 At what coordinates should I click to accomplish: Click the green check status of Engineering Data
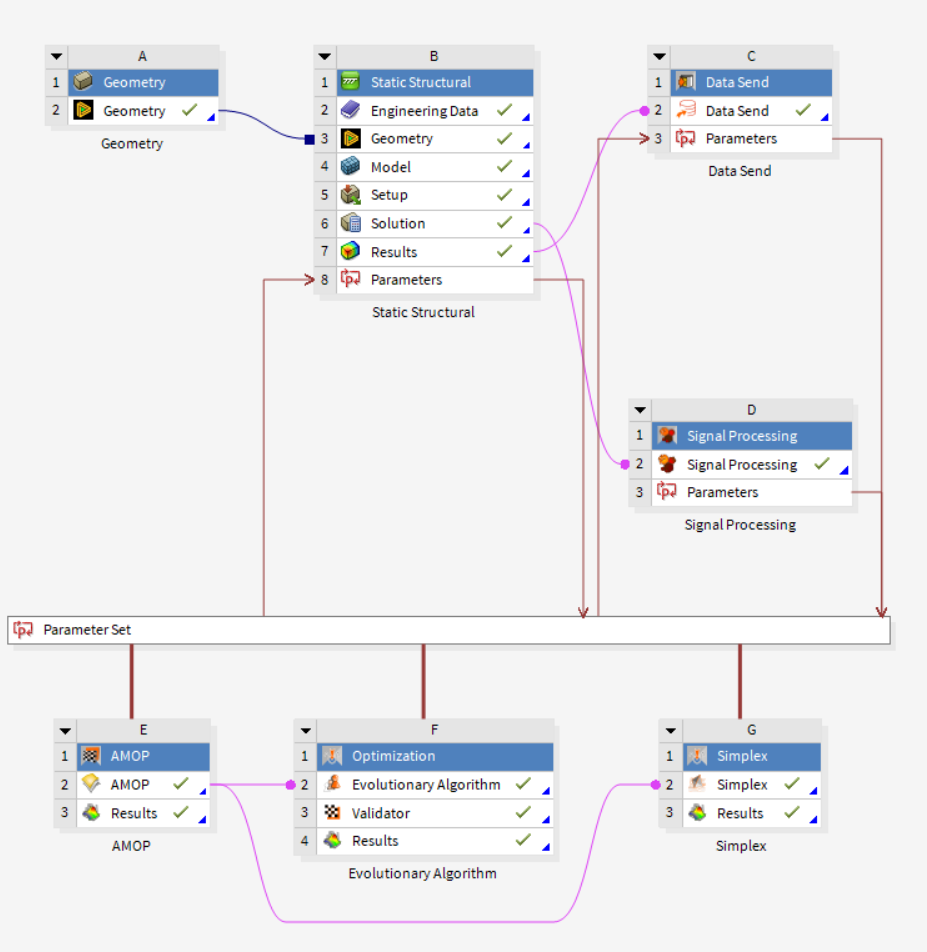[505, 111]
